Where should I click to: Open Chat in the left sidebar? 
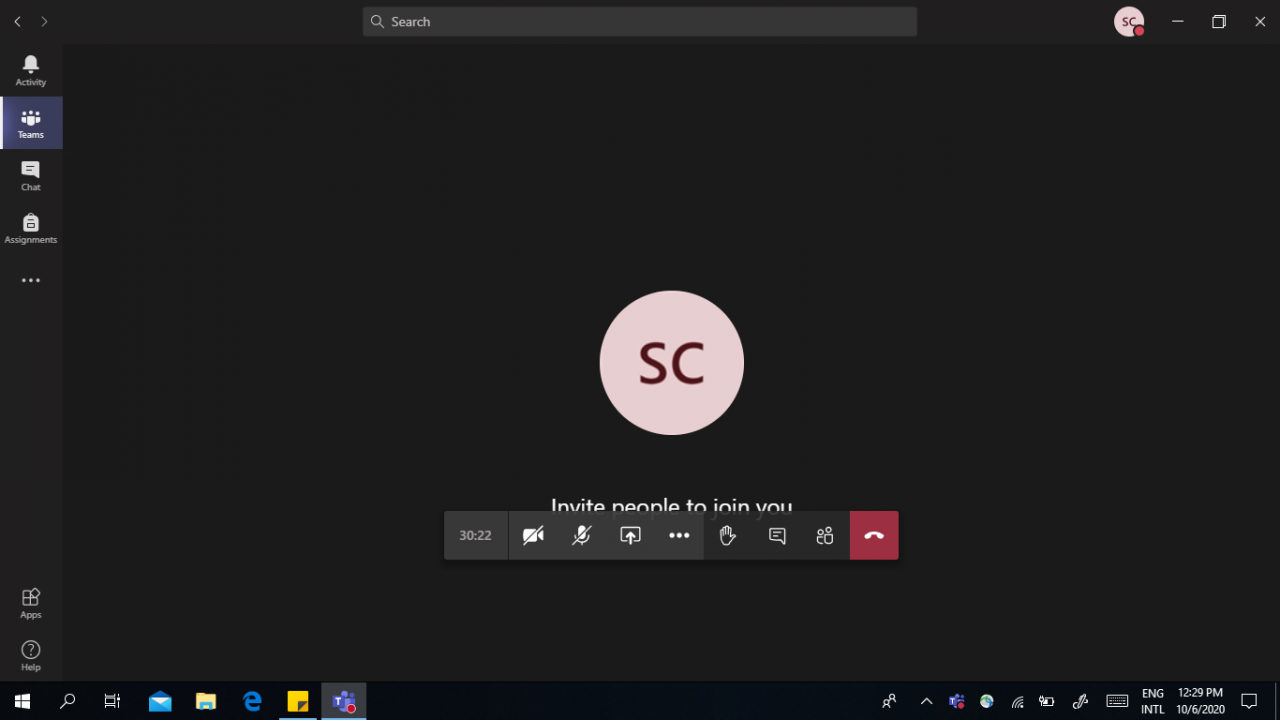[x=31, y=176]
